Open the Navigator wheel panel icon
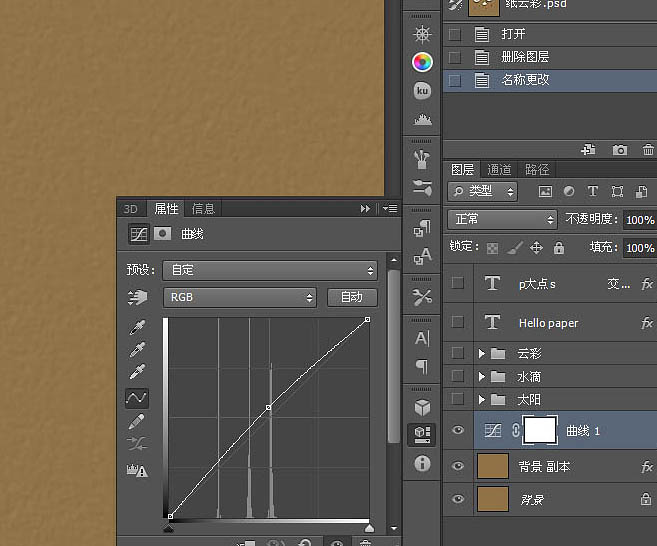Screen dimensions: 657x546 [422, 34]
